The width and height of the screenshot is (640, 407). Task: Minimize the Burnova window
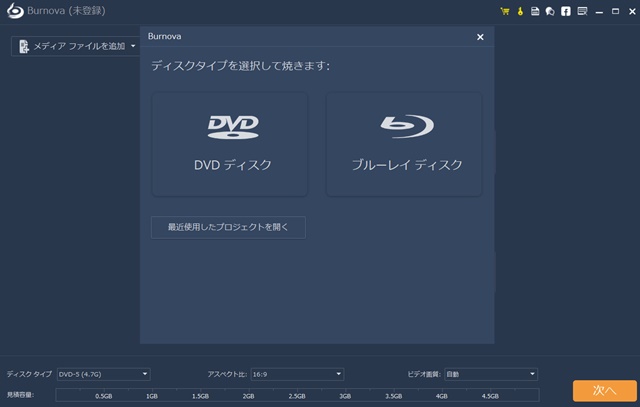pos(599,12)
